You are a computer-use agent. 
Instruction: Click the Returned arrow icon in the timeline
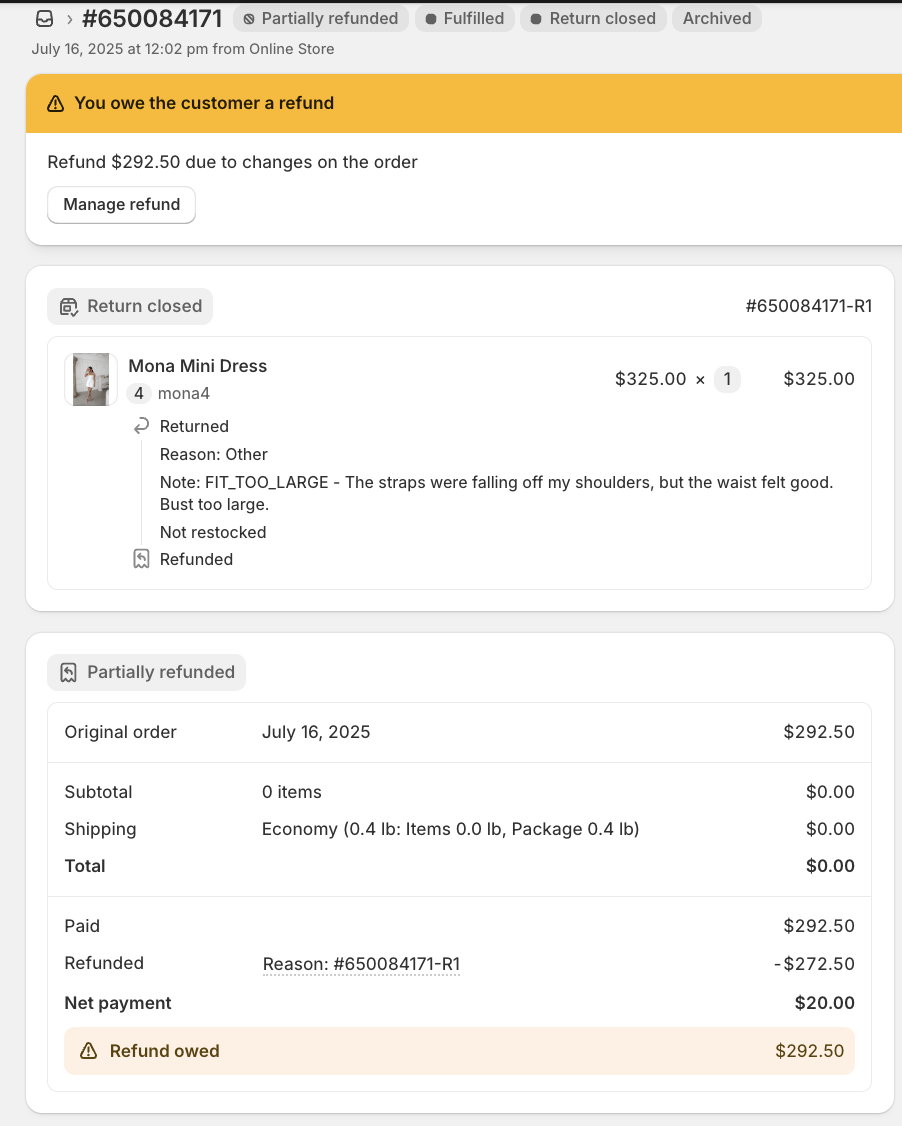141,427
